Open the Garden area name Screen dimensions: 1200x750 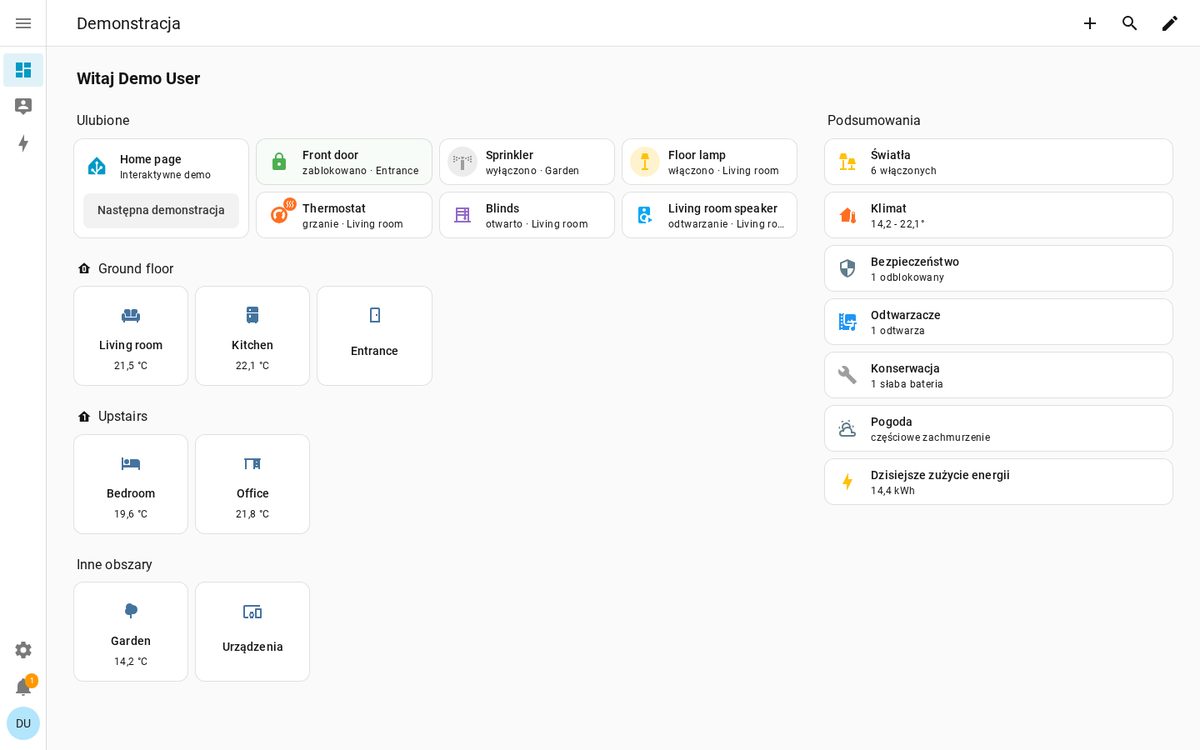click(131, 641)
